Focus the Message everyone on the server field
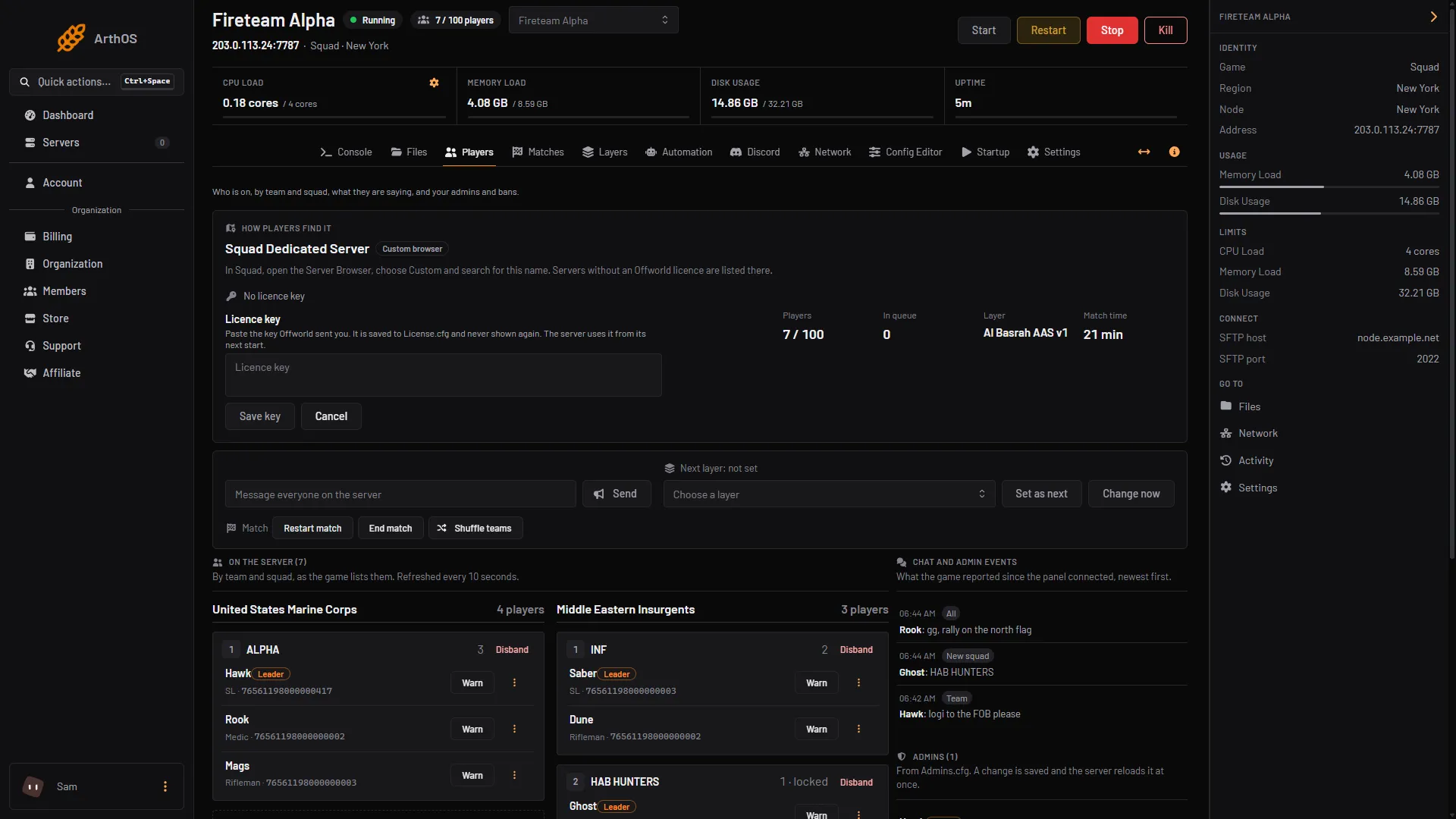 click(400, 494)
